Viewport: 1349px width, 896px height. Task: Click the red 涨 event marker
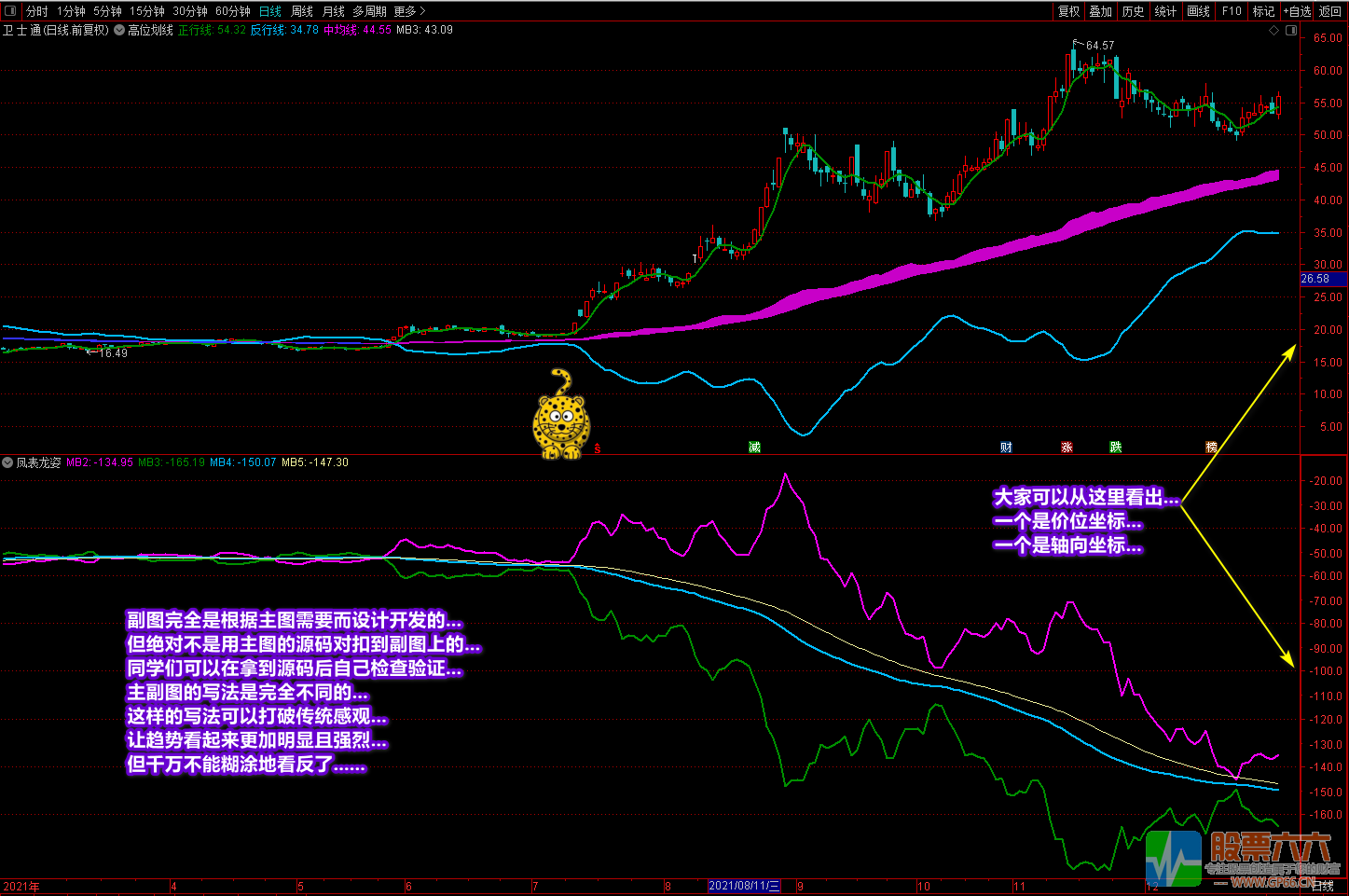(x=1067, y=448)
